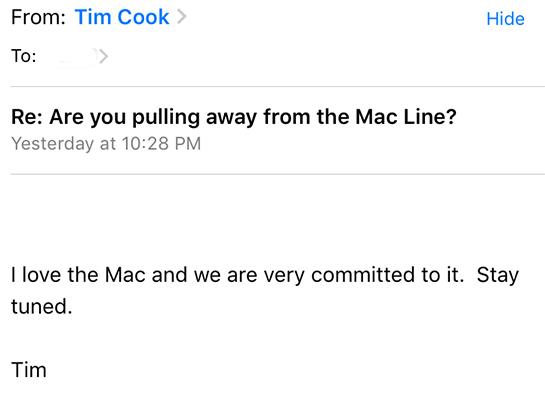Click the "Tim" signature line
Viewport: 545px width, 399px height.
pyautogui.click(x=29, y=370)
